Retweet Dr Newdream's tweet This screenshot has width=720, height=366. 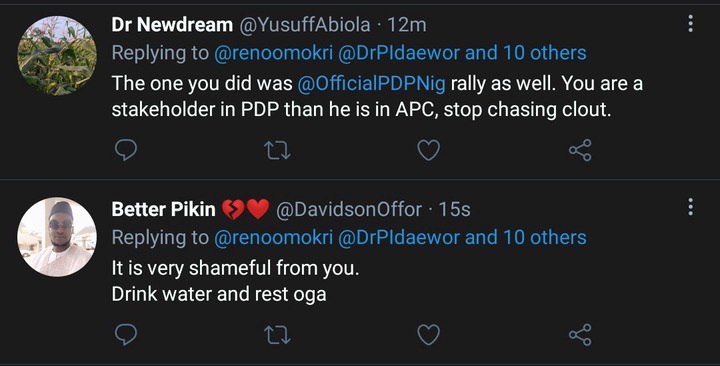coord(278,150)
